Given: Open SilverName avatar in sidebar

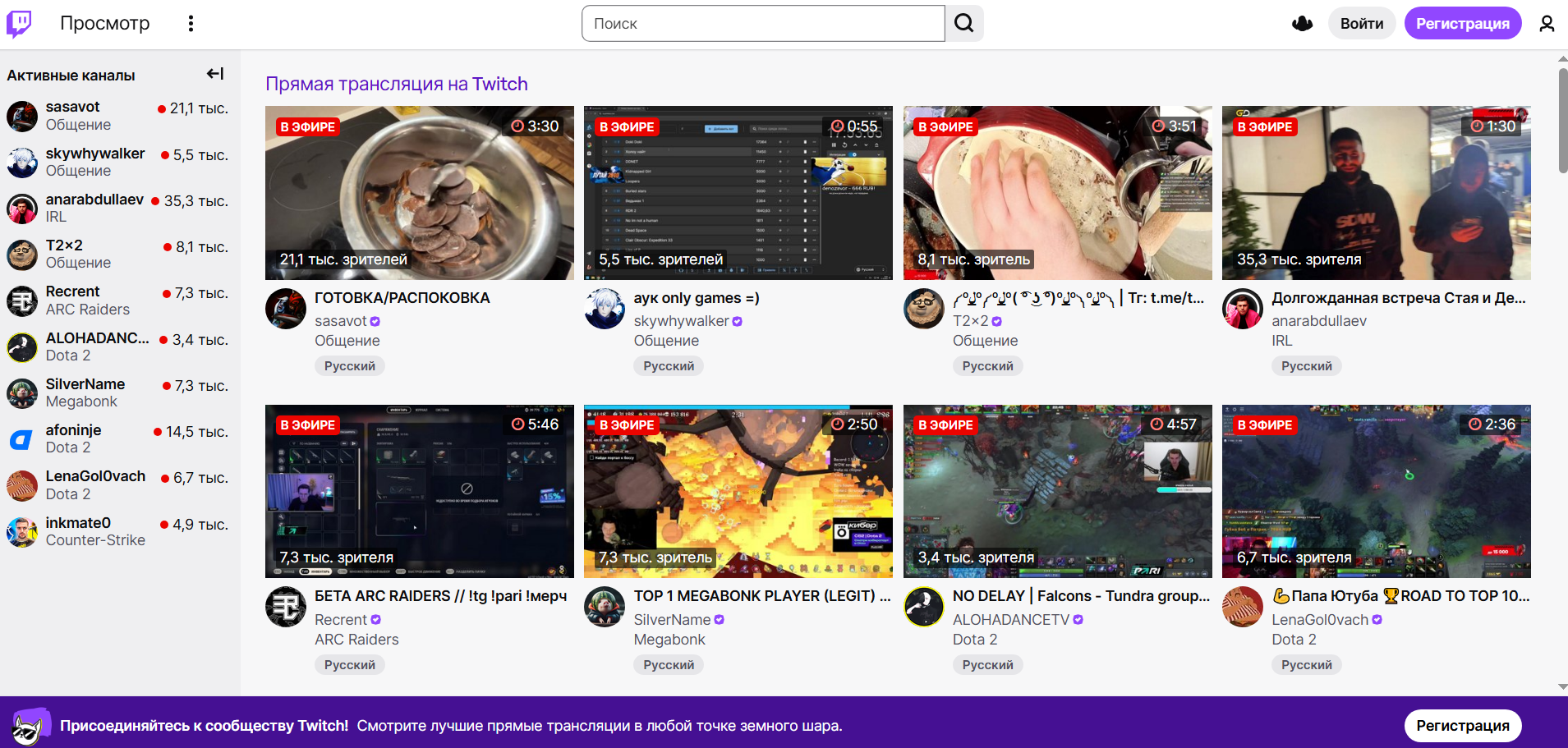Looking at the screenshot, I should click(22, 393).
